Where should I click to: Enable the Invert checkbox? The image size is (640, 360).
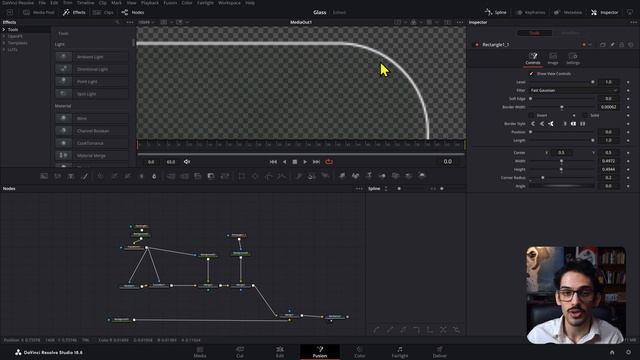(x=531, y=116)
